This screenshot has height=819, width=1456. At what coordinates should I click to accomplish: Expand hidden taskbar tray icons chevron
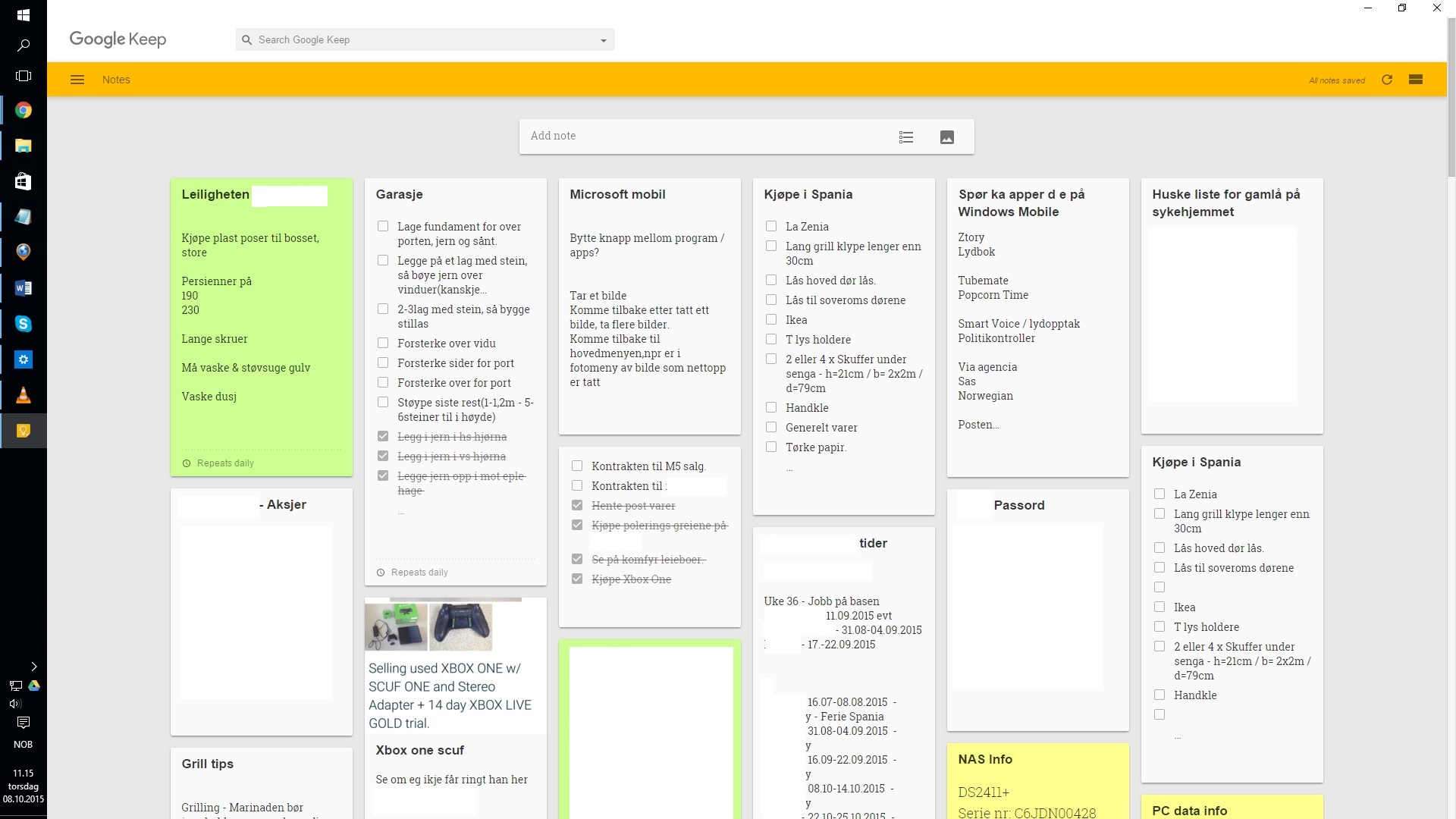34,667
